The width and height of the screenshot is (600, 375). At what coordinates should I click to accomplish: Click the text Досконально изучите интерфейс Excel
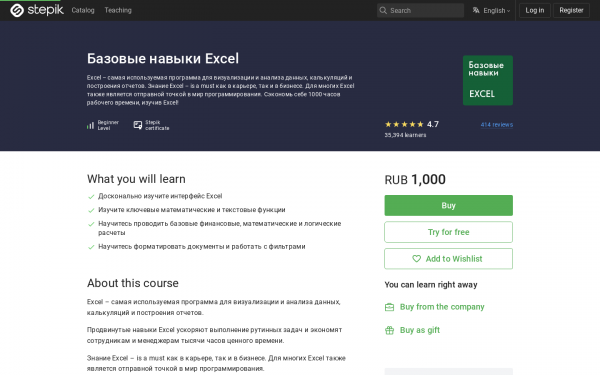point(160,196)
